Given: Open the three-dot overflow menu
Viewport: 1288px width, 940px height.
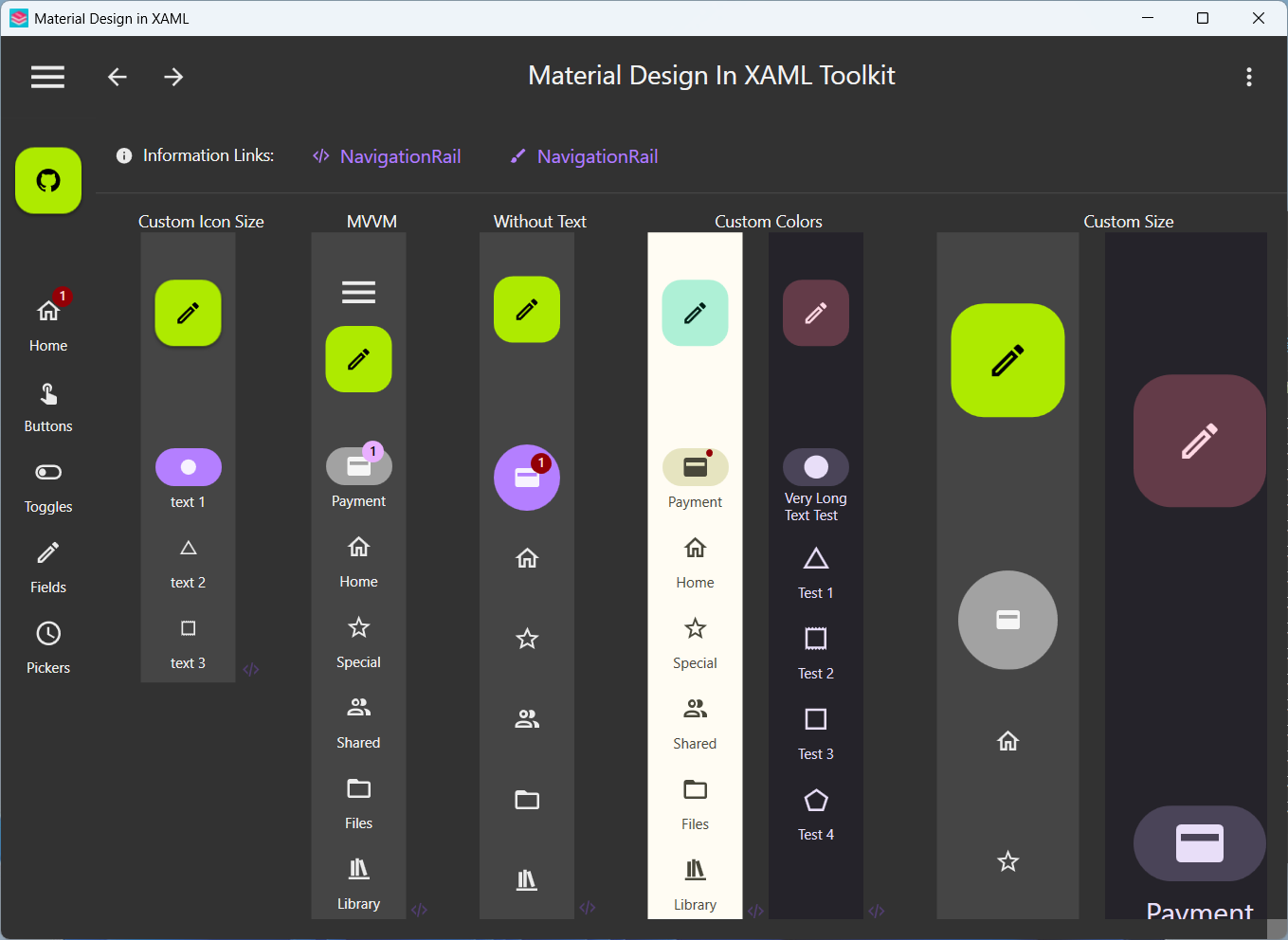Looking at the screenshot, I should click(x=1249, y=77).
